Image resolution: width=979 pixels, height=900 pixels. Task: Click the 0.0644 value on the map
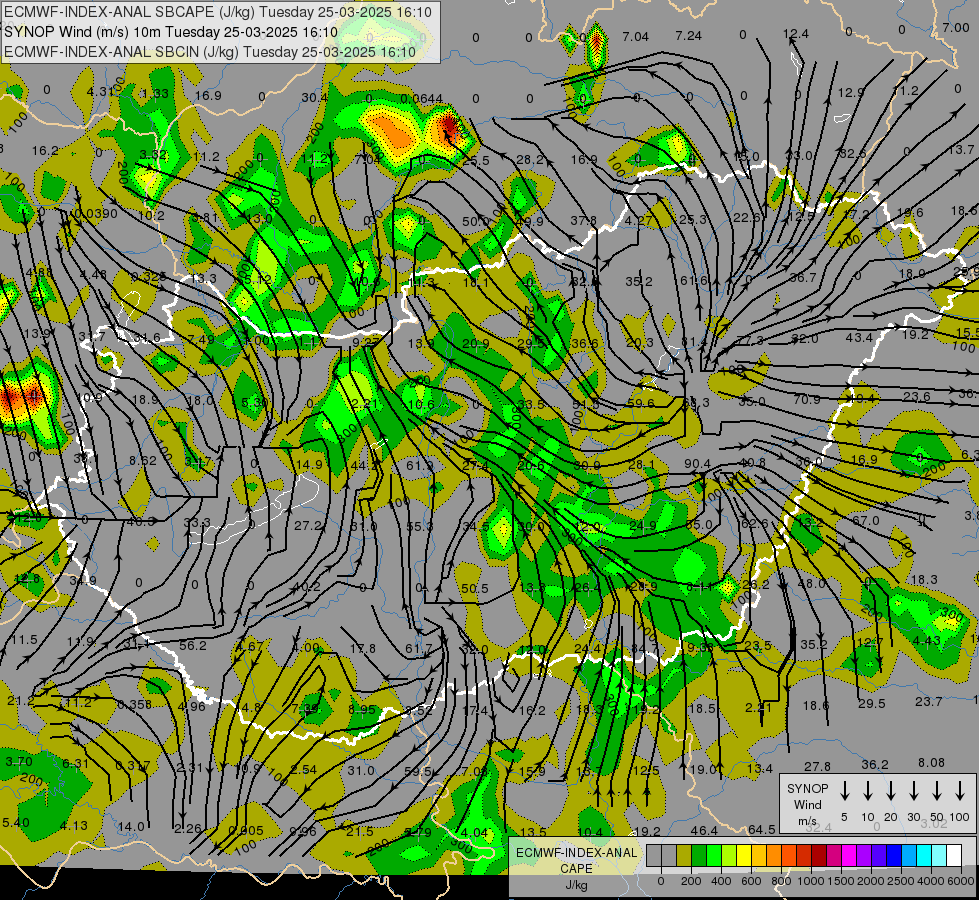pyautogui.click(x=421, y=99)
